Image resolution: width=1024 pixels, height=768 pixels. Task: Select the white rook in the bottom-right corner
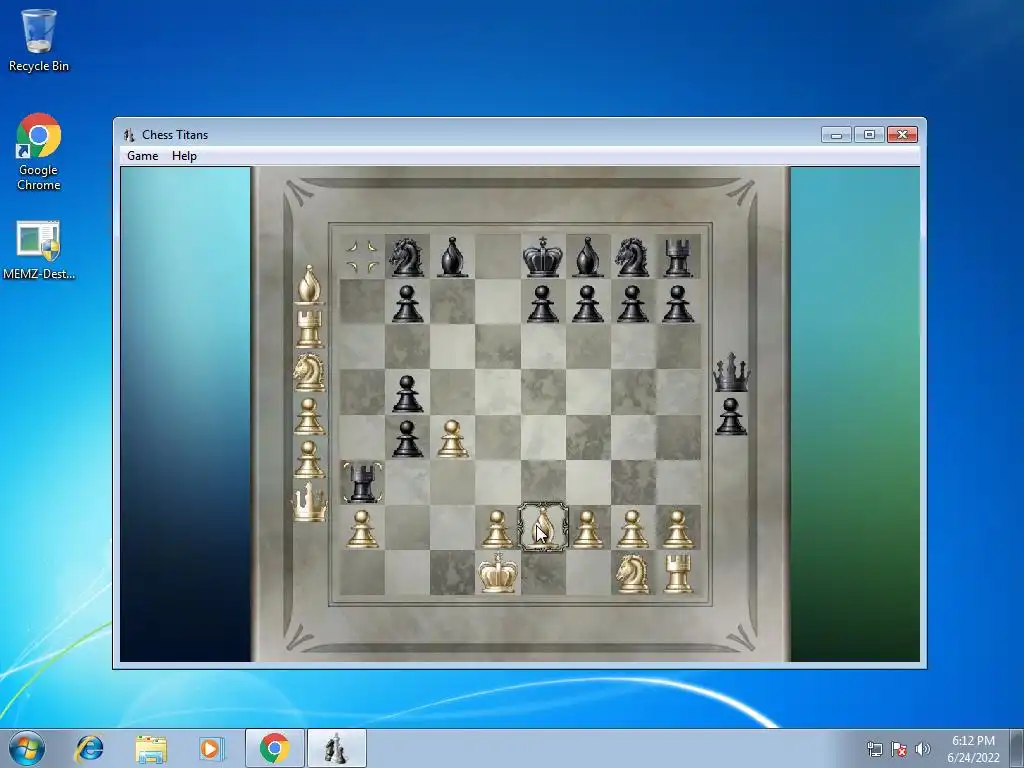tap(678, 573)
